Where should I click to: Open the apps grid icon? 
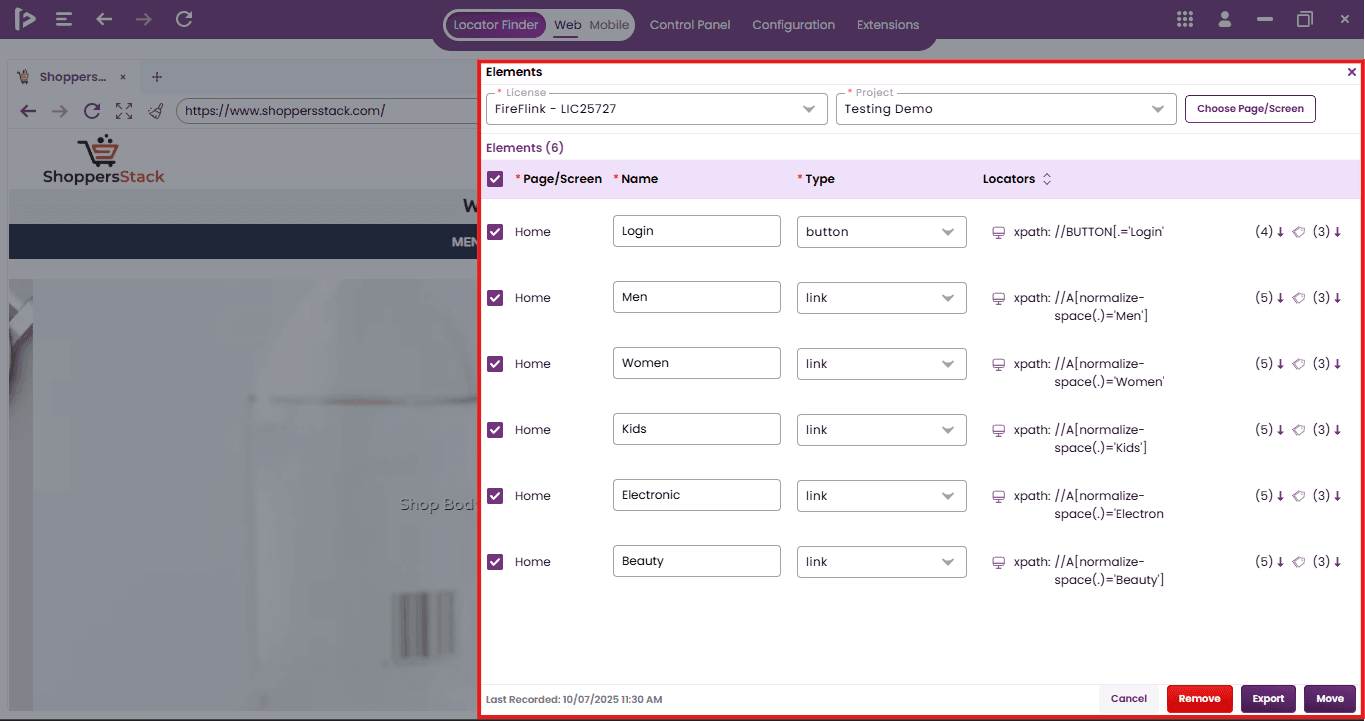[x=1185, y=19]
